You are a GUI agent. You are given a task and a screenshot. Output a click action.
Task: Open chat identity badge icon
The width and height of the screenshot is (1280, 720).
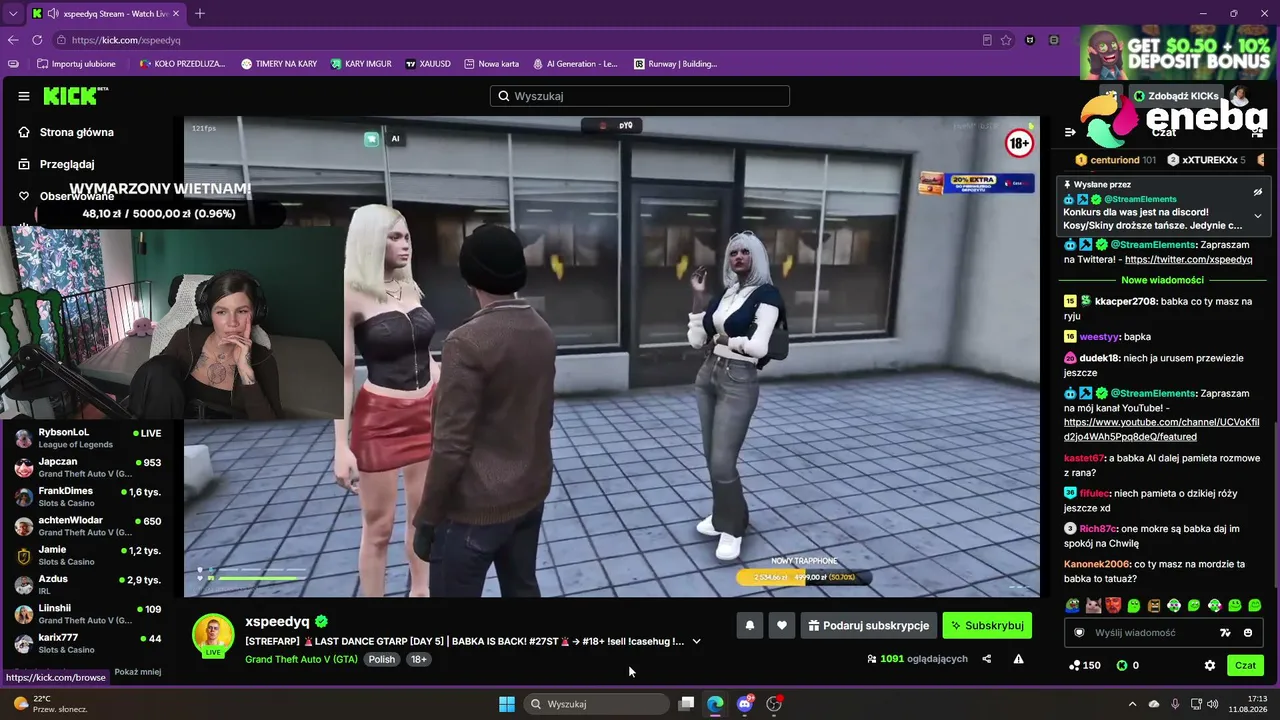coord(1079,633)
